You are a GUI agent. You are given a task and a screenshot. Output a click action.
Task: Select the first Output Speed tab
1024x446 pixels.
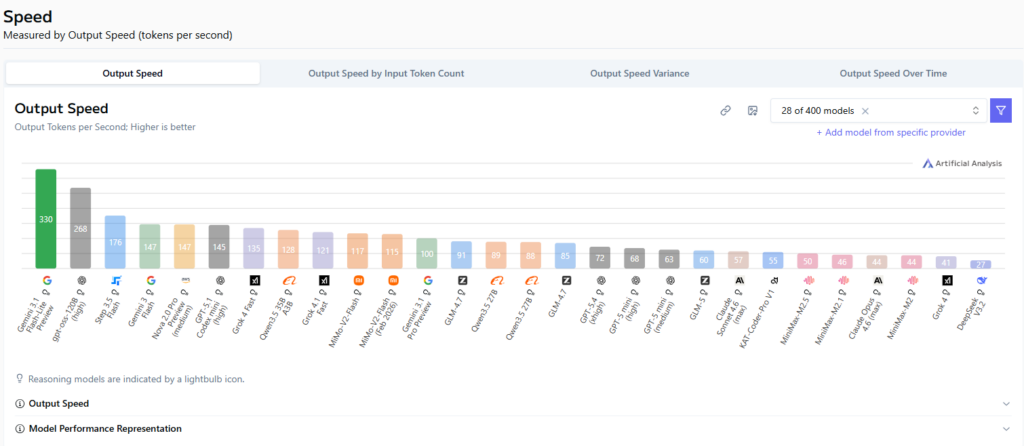pos(132,73)
